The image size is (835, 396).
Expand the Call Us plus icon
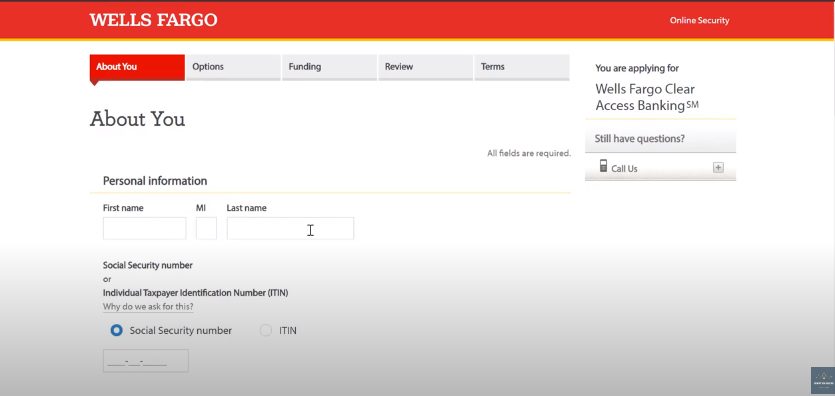(x=718, y=168)
